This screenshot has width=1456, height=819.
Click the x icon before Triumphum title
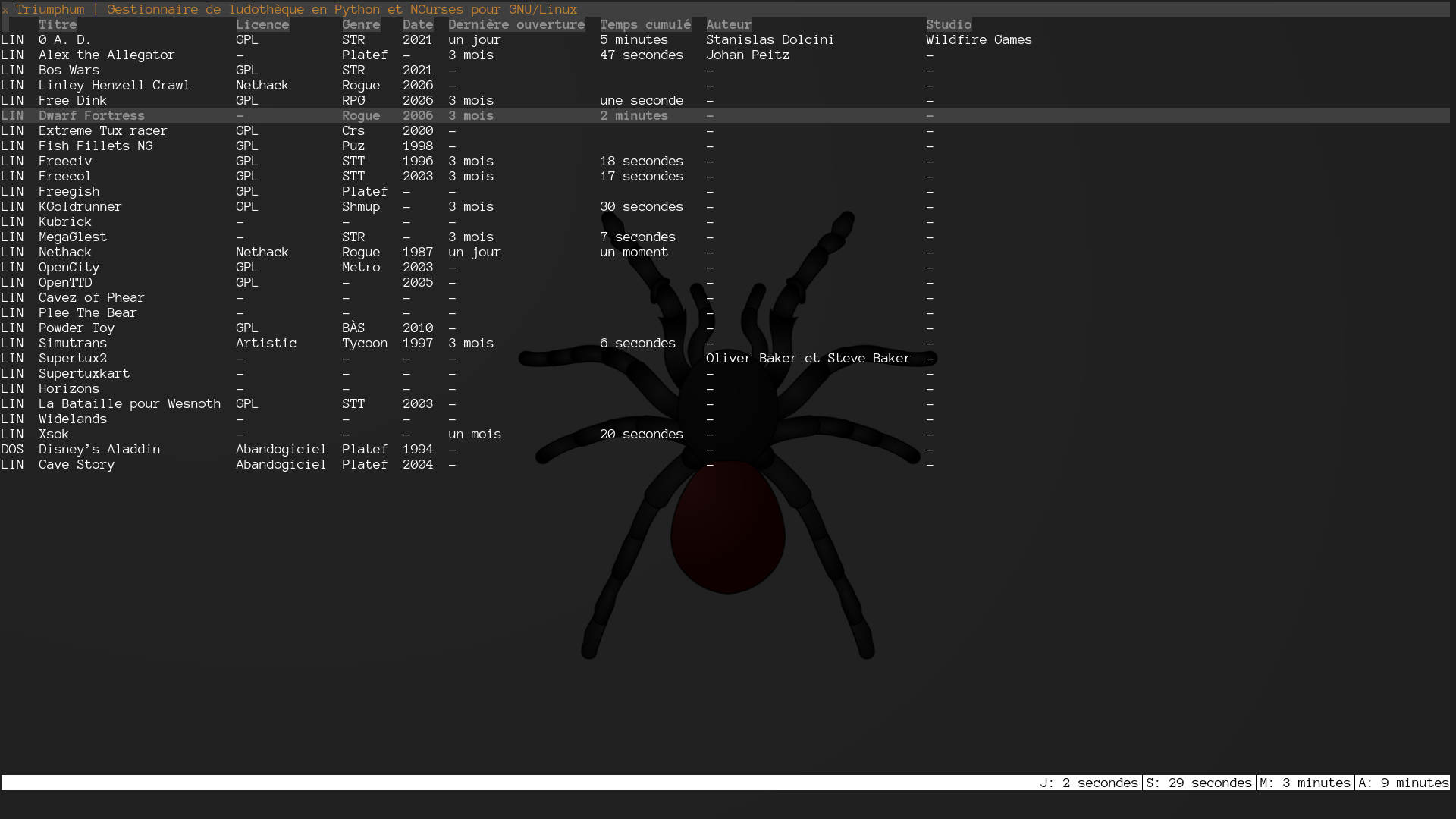[5, 11]
